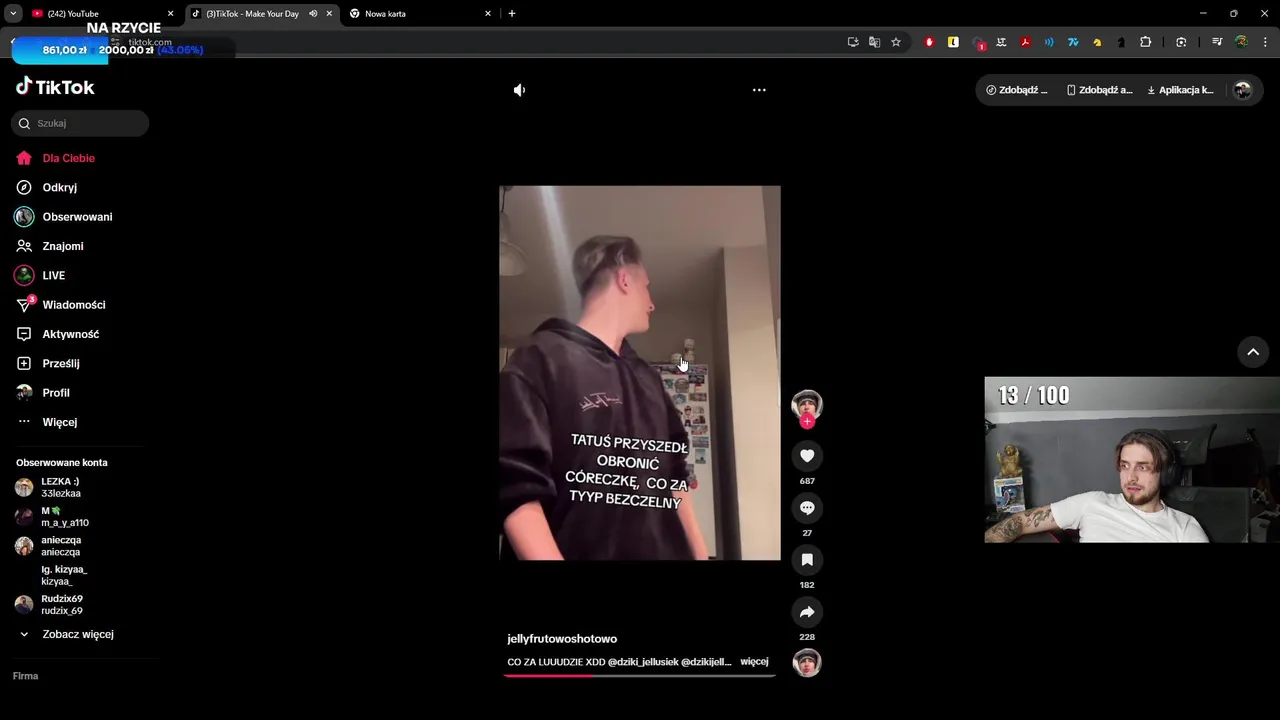Open Adobe Acrobat extension icon
This screenshot has height=720, width=1280.
1025,42
